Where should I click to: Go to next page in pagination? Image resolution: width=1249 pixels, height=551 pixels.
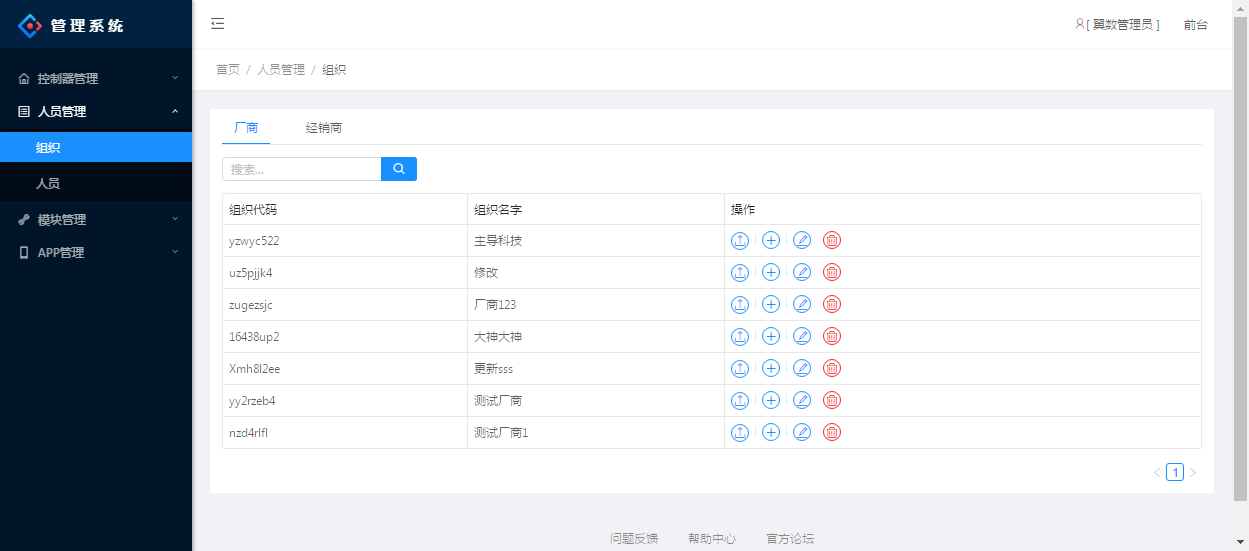click(x=1192, y=472)
